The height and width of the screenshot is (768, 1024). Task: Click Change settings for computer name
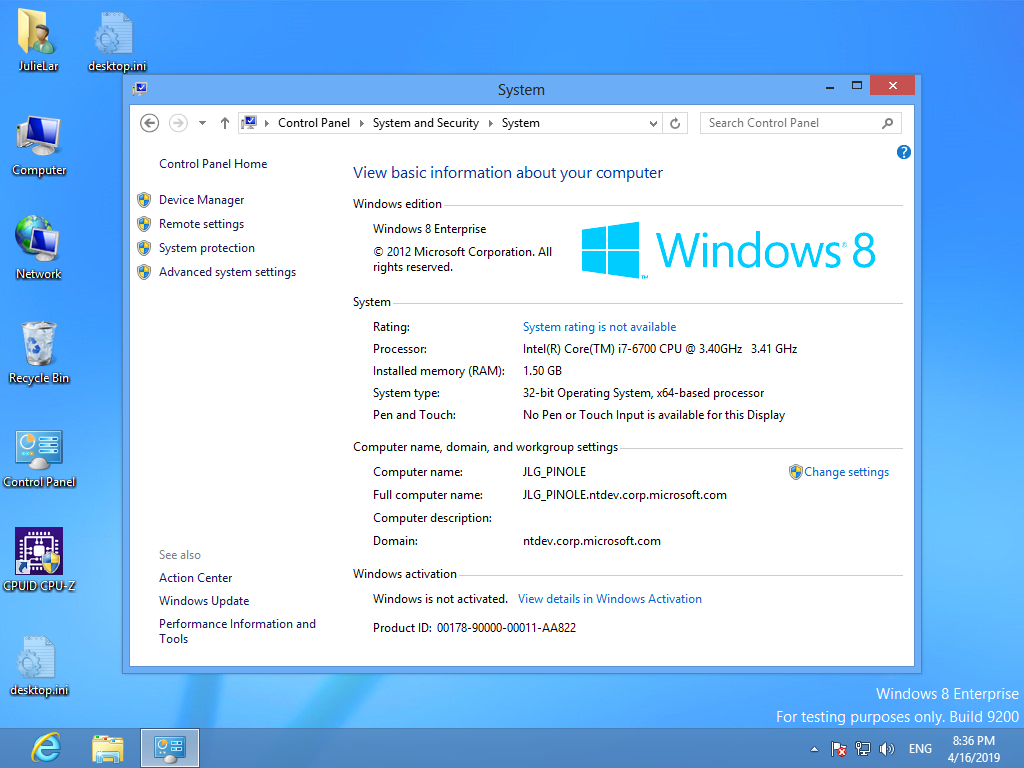pos(846,472)
